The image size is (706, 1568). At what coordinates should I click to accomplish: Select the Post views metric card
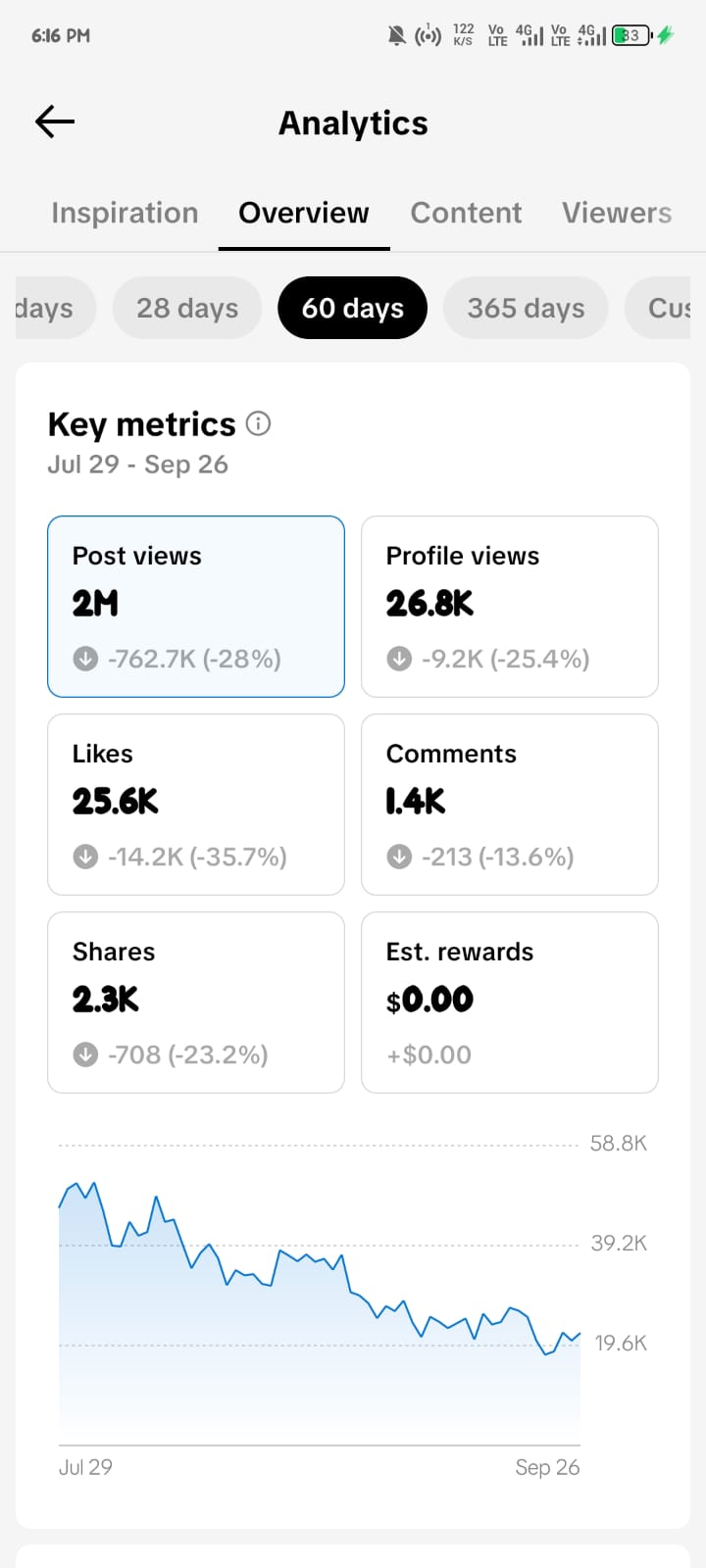coord(196,607)
